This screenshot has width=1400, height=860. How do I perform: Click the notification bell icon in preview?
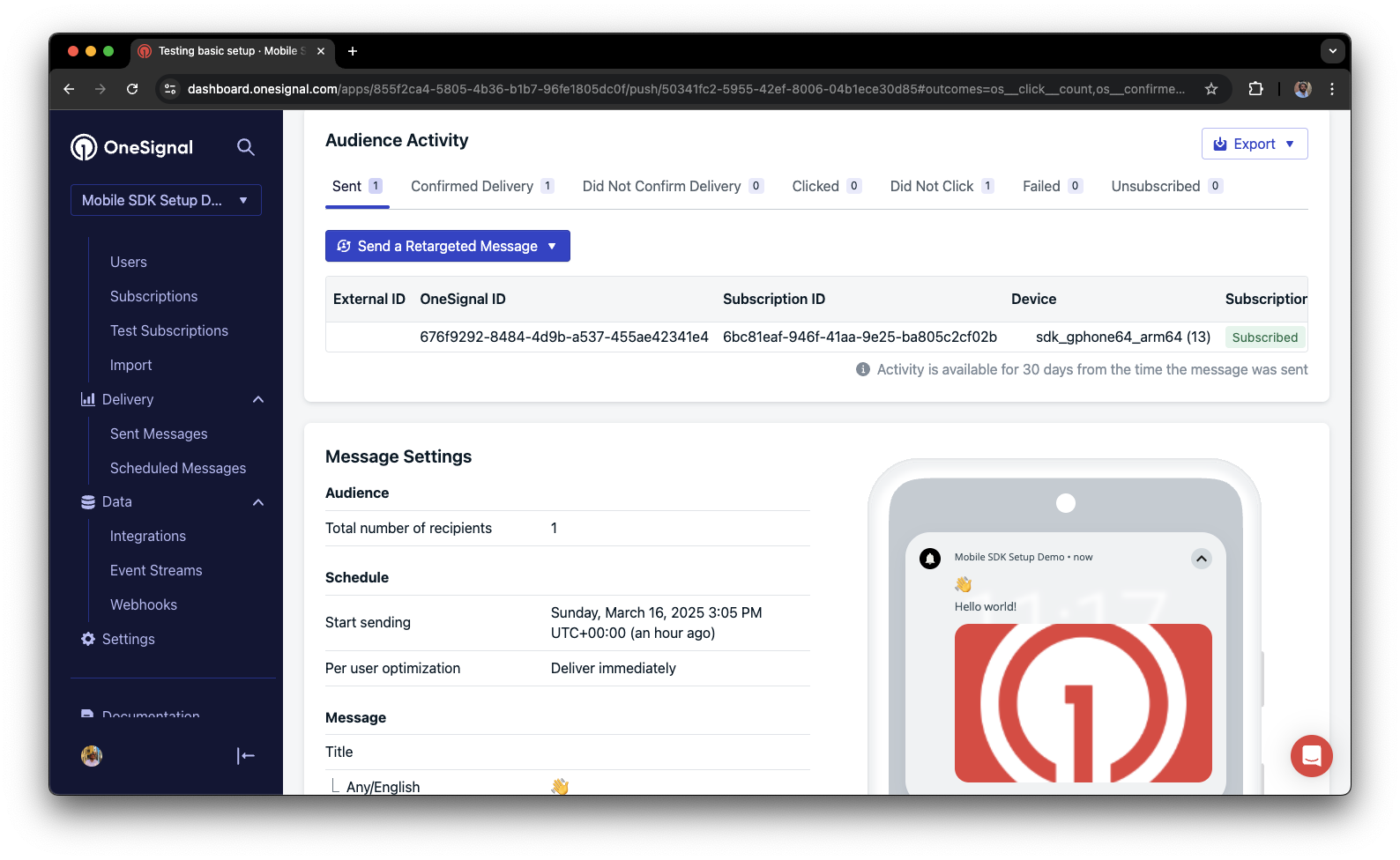pyautogui.click(x=930, y=559)
